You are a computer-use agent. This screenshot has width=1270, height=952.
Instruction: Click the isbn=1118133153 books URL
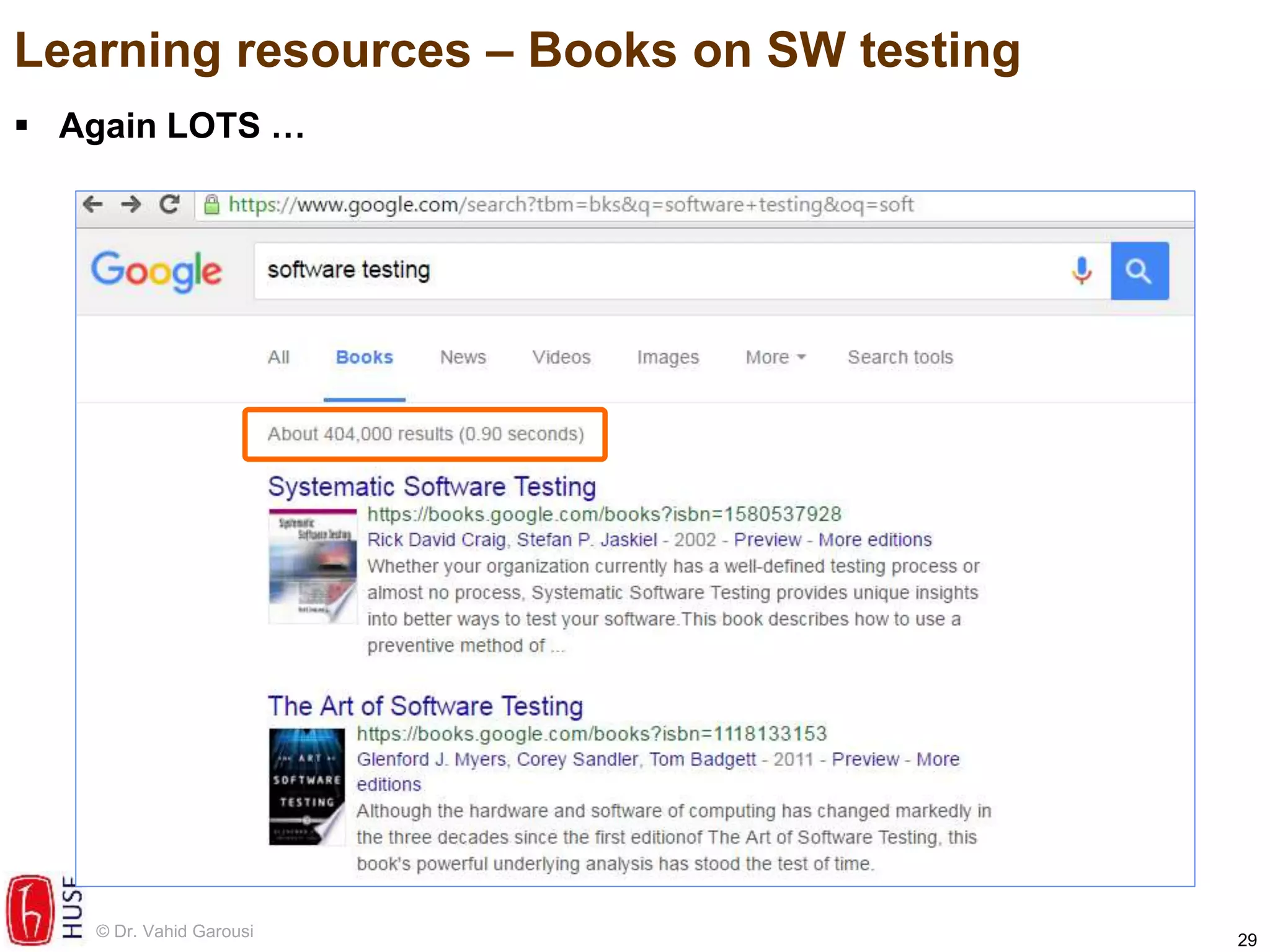click(x=592, y=734)
